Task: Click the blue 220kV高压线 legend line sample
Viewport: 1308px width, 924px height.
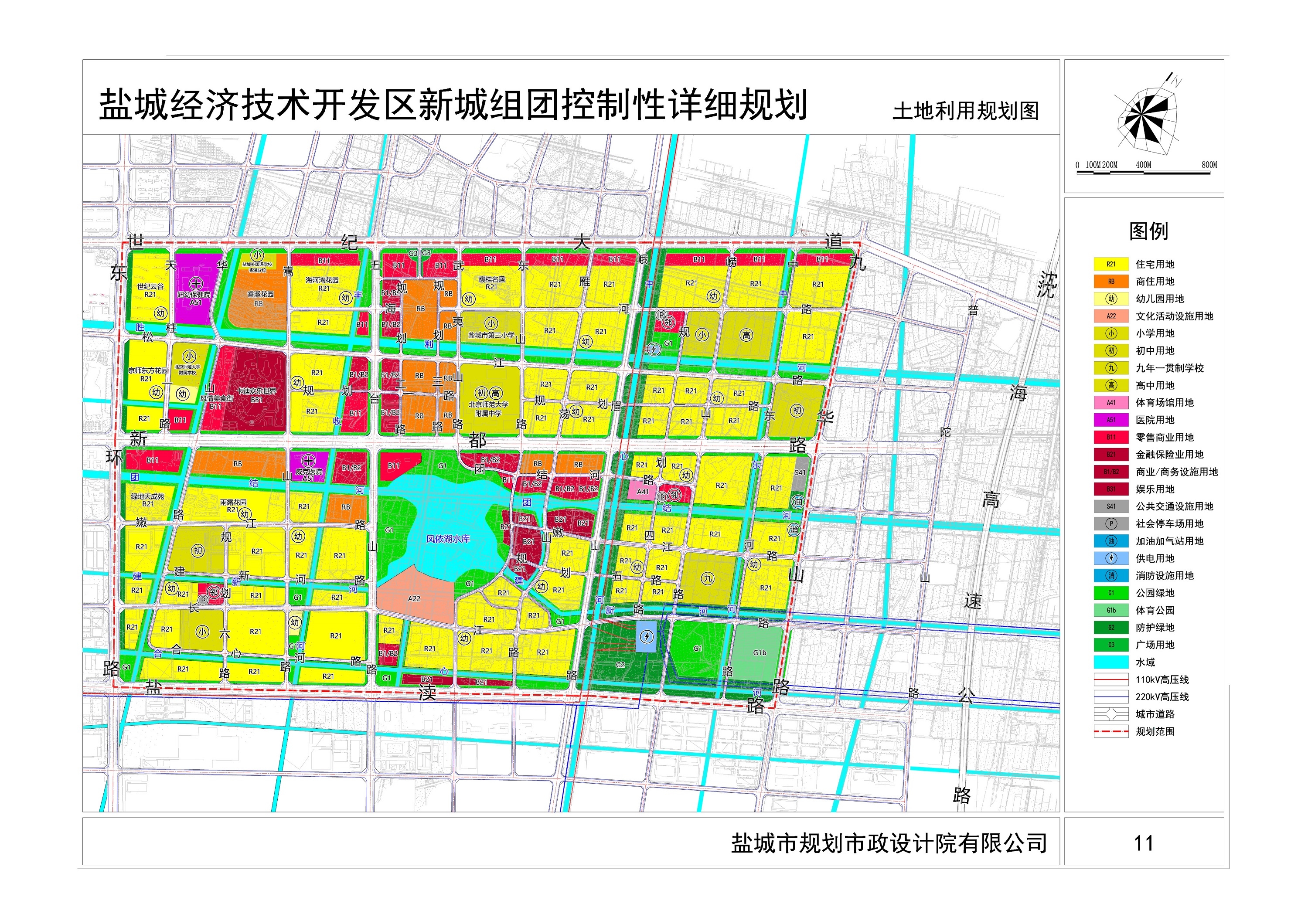Action: pos(1111,697)
